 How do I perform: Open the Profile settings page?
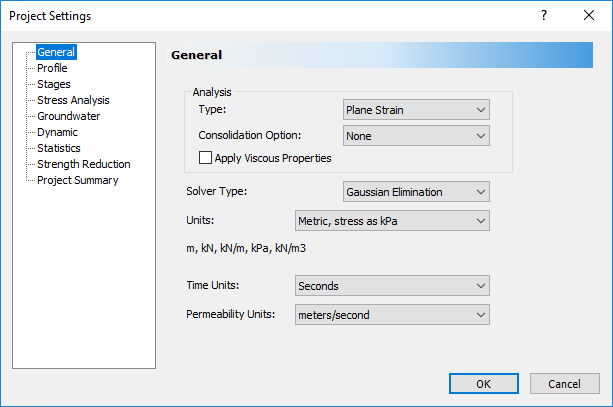(52, 68)
